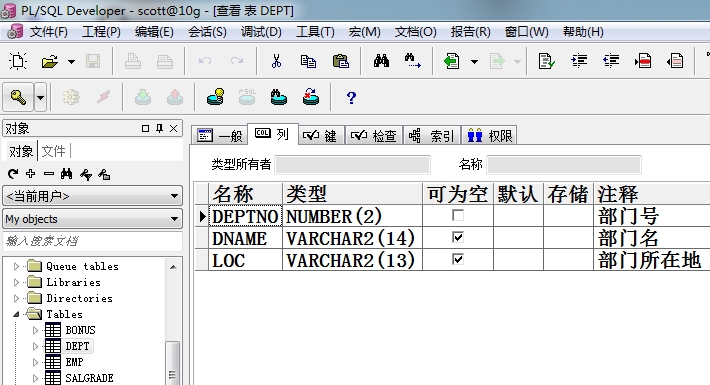The height and width of the screenshot is (385, 710).
Task: Click the Explain plan bulb-database icon
Action: (216, 97)
